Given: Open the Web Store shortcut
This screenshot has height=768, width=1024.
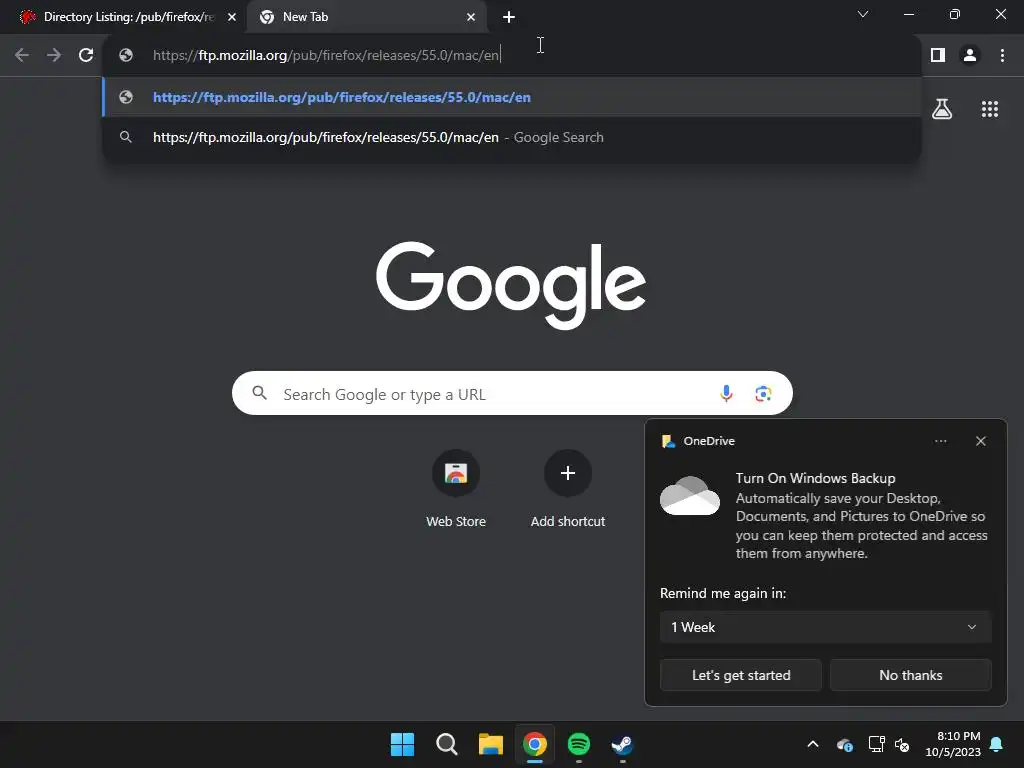Looking at the screenshot, I should point(456,488).
